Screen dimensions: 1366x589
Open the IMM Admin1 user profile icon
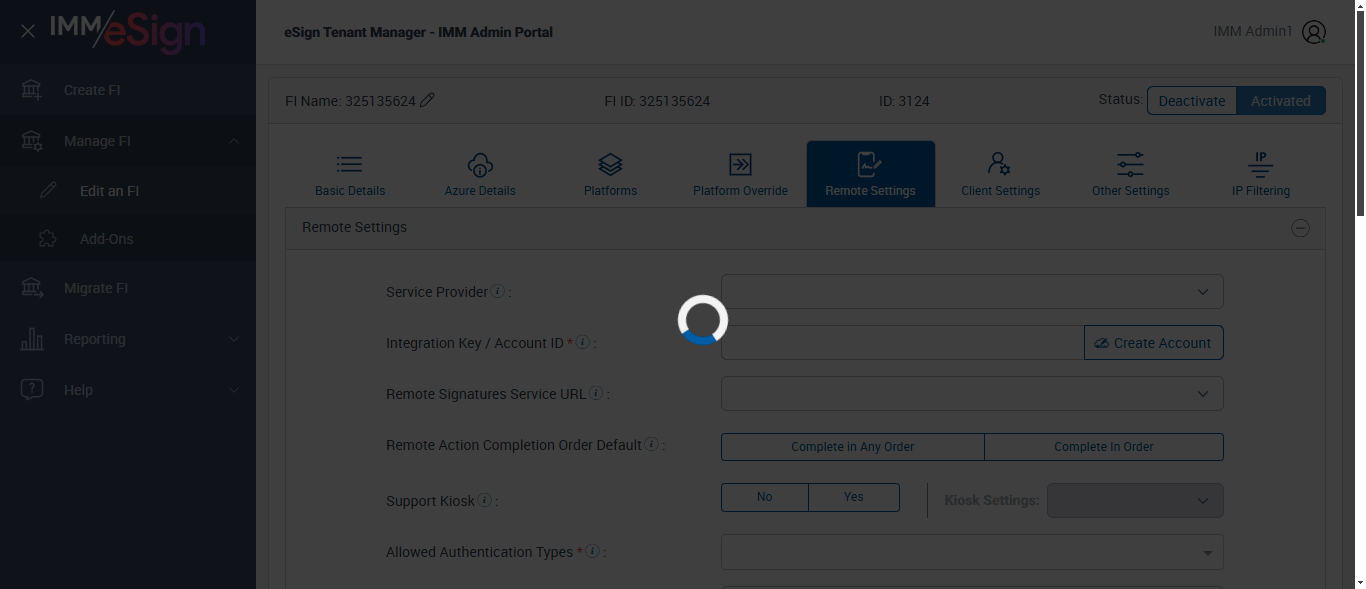(x=1314, y=32)
